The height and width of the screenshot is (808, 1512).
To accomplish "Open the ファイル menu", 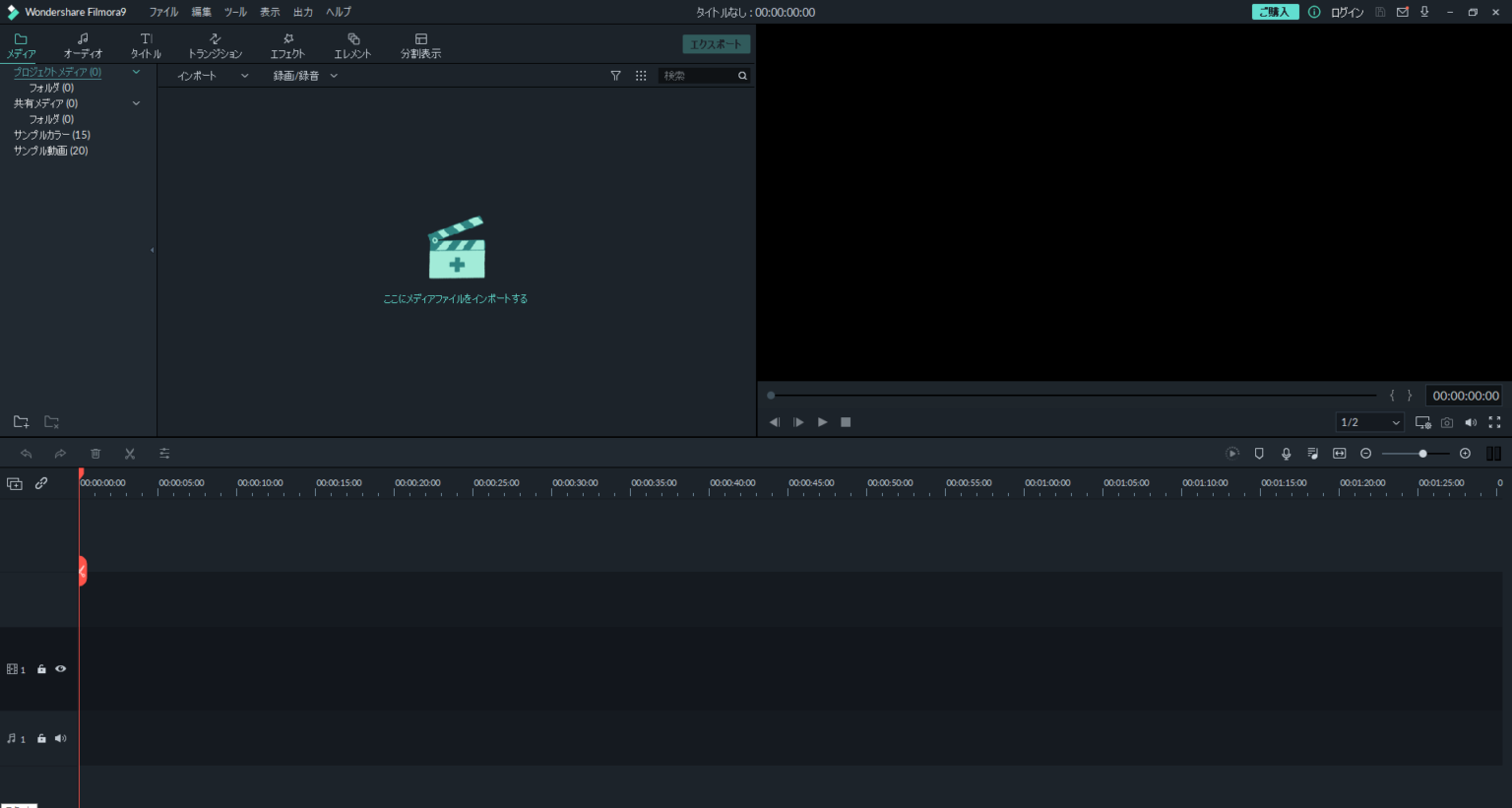I will pos(162,12).
